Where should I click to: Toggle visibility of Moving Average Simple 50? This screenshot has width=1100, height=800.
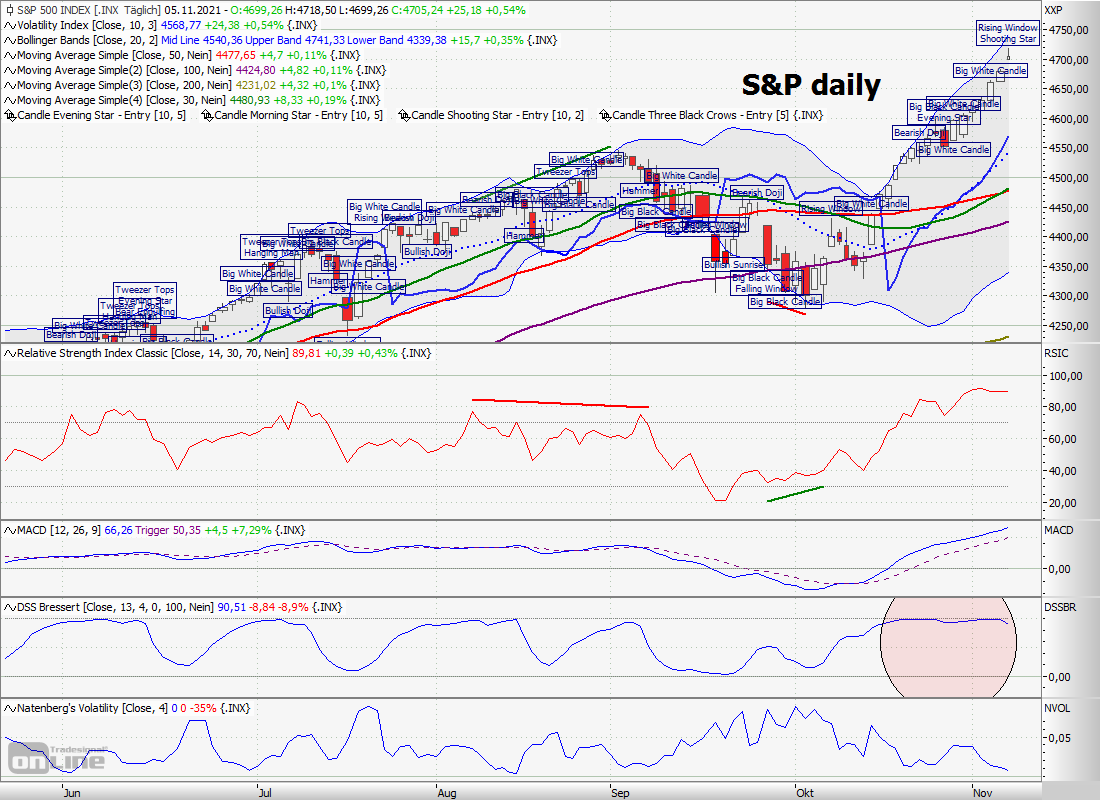(8, 55)
